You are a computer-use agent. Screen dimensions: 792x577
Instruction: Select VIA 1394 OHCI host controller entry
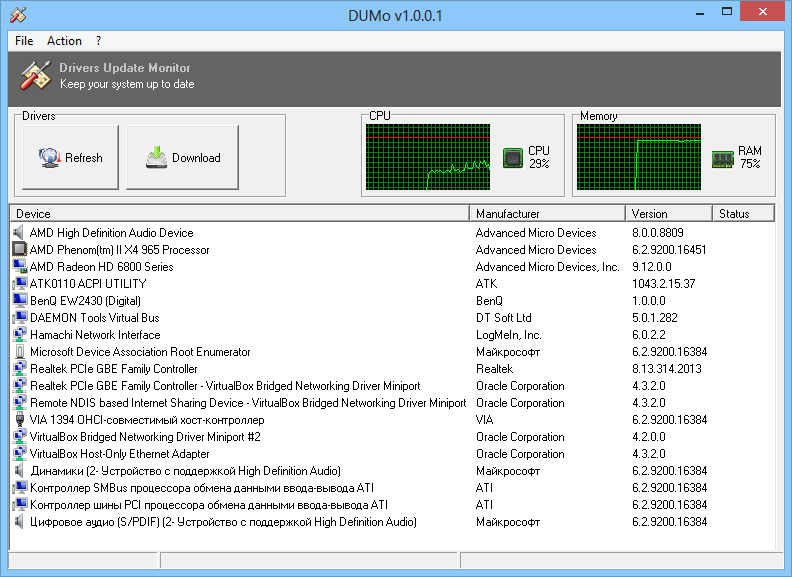[147, 420]
